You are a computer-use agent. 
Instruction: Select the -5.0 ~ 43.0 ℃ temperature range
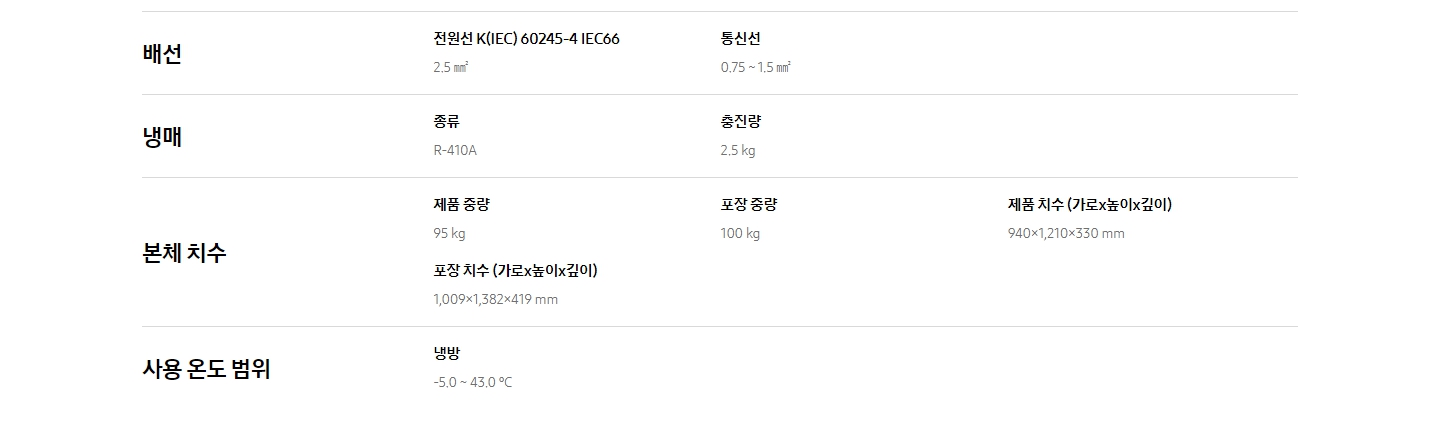(473, 382)
